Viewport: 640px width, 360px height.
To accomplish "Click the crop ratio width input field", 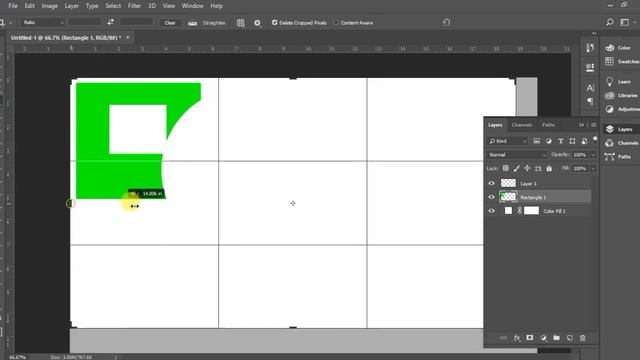I will pos(84,22).
